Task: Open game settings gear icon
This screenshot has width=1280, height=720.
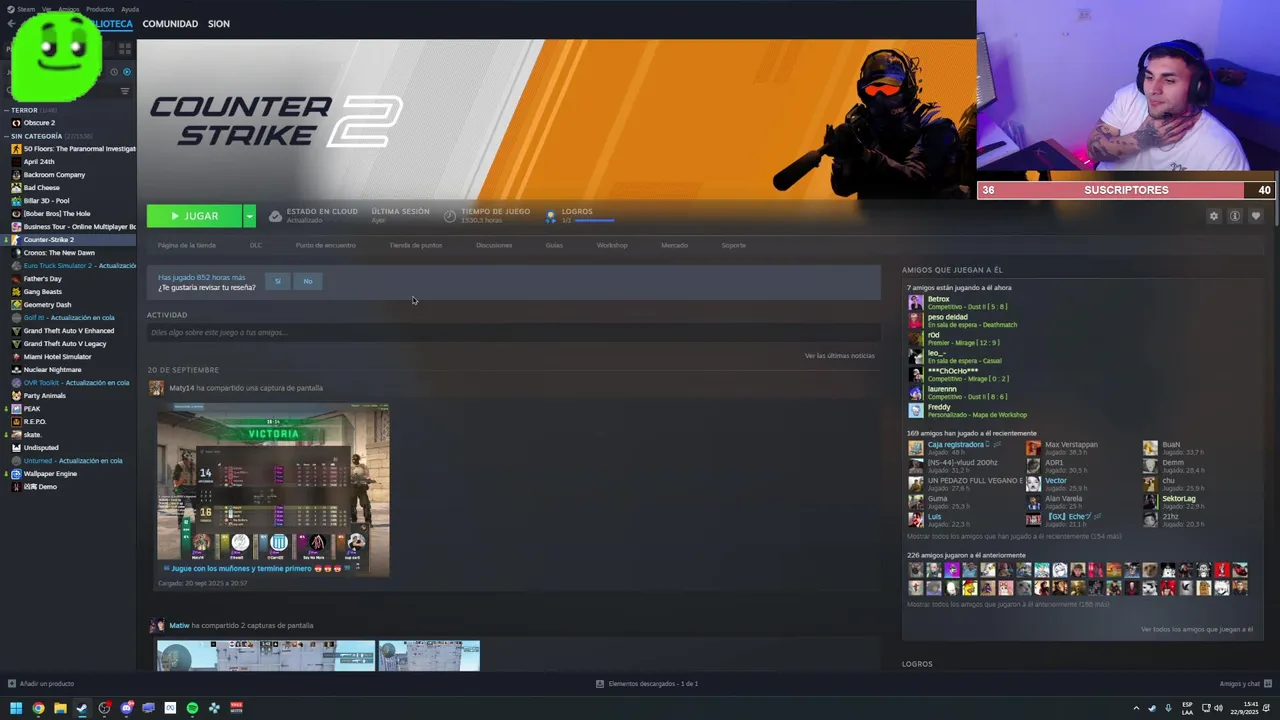Action: coord(1214,216)
